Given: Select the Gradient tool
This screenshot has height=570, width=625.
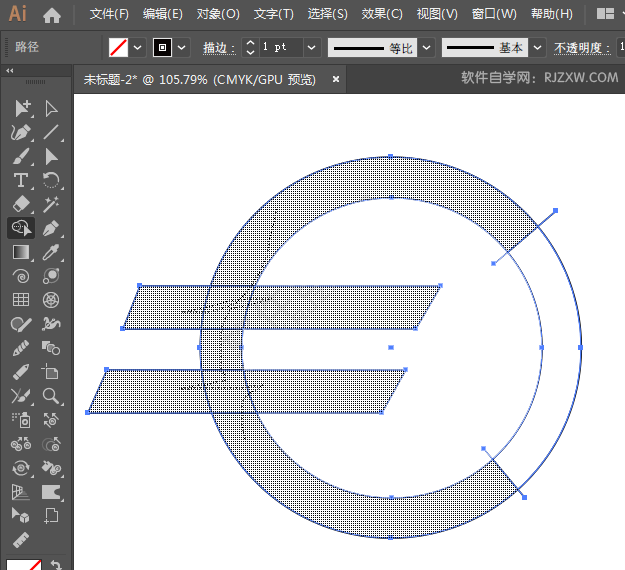Looking at the screenshot, I should pyautogui.click(x=20, y=252).
